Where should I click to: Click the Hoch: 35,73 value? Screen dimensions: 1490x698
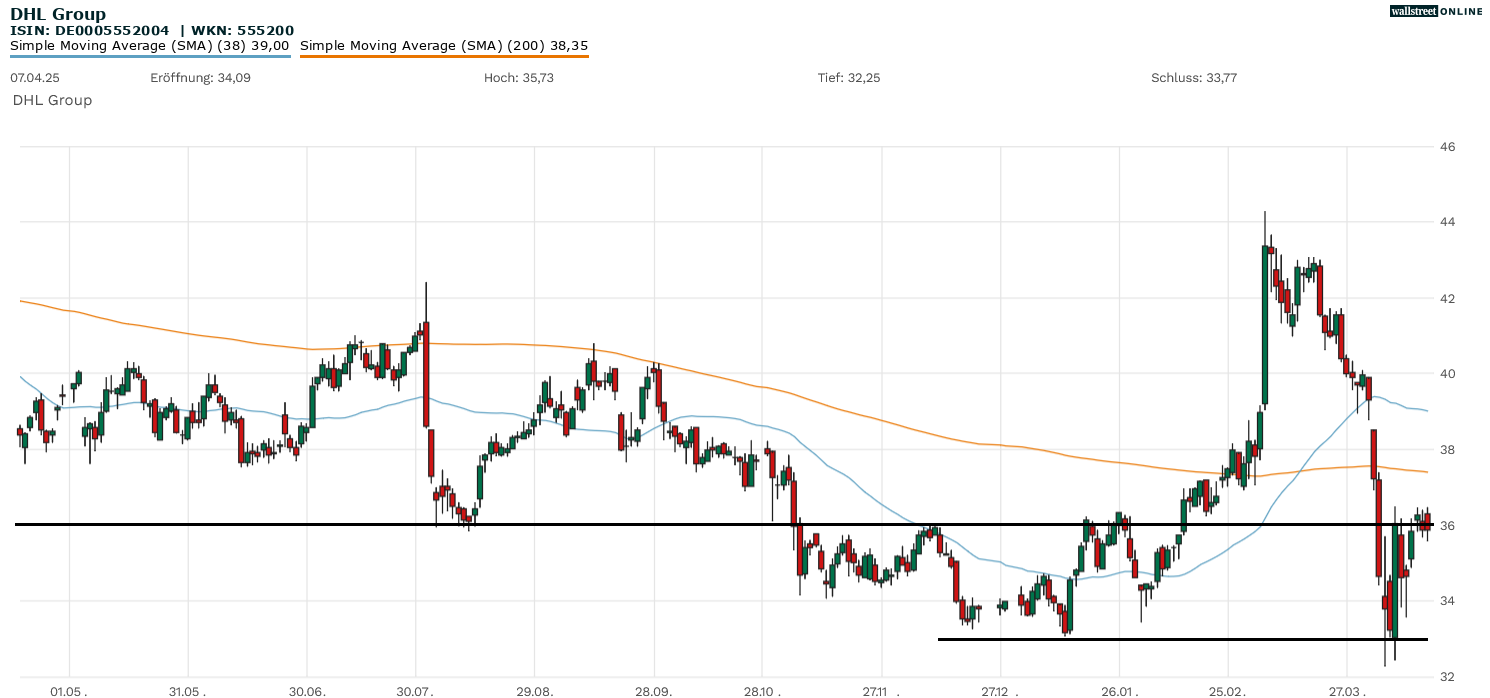[518, 77]
